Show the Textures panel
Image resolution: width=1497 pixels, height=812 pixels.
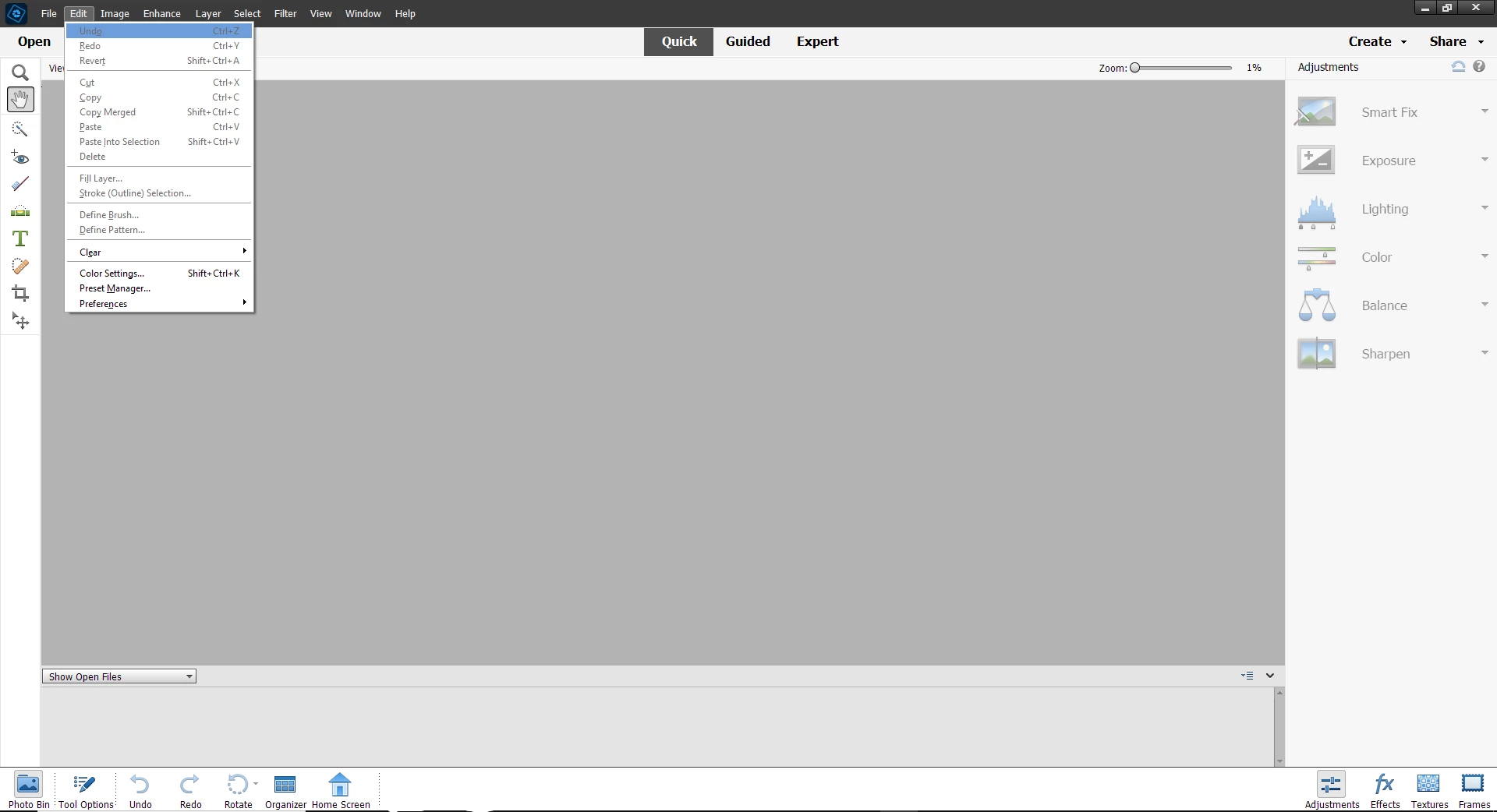[1429, 791]
